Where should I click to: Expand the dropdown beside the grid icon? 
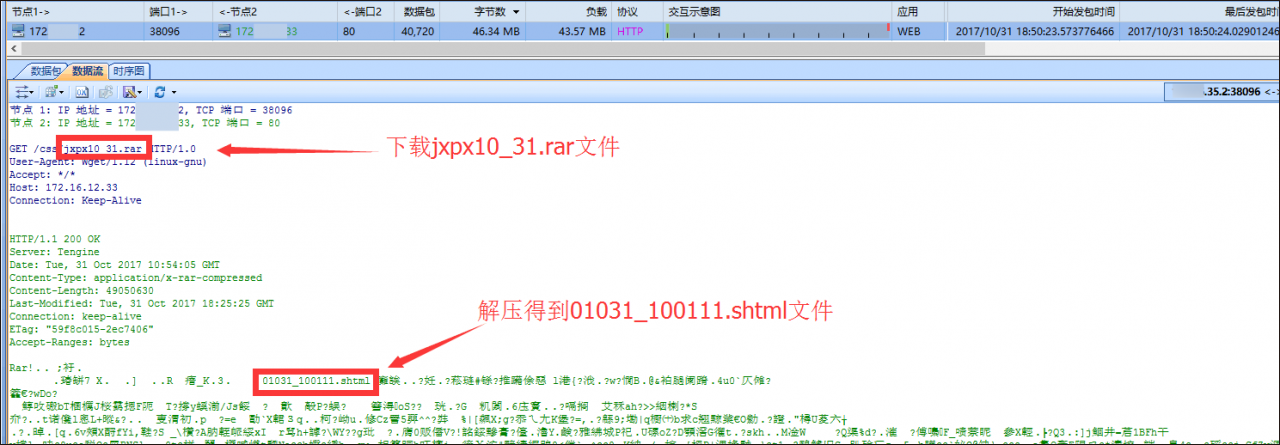click(62, 92)
